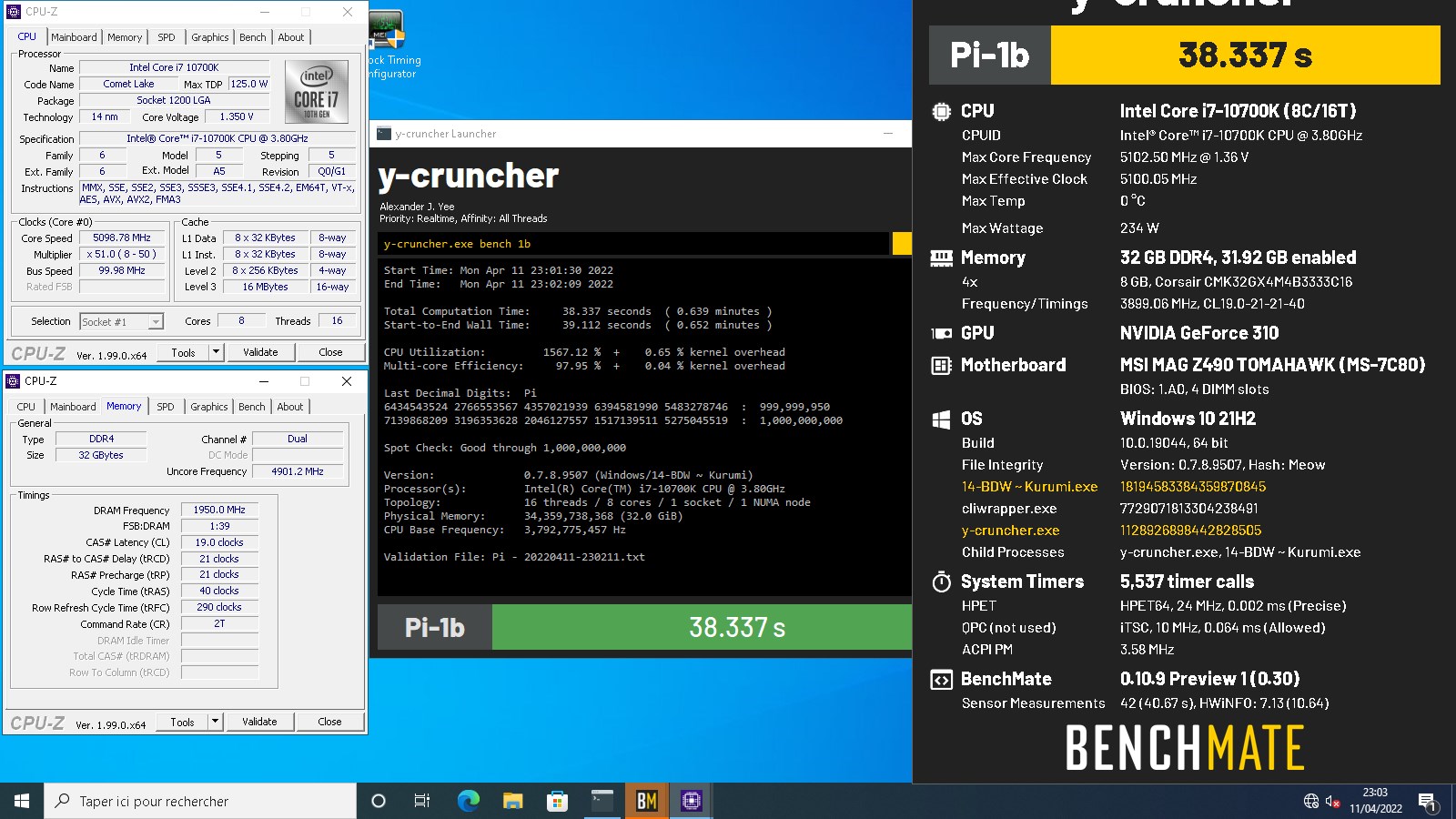The width and height of the screenshot is (1456, 819).
Task: Click the Memory module icon in BenchMate
Action: click(x=941, y=258)
